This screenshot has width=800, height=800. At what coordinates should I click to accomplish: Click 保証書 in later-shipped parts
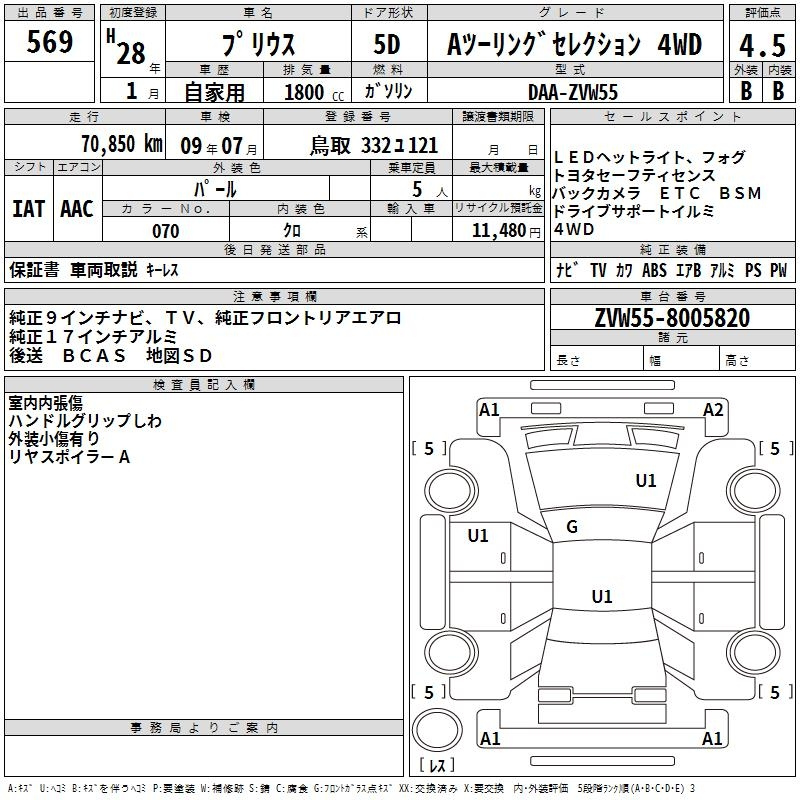tap(34, 269)
